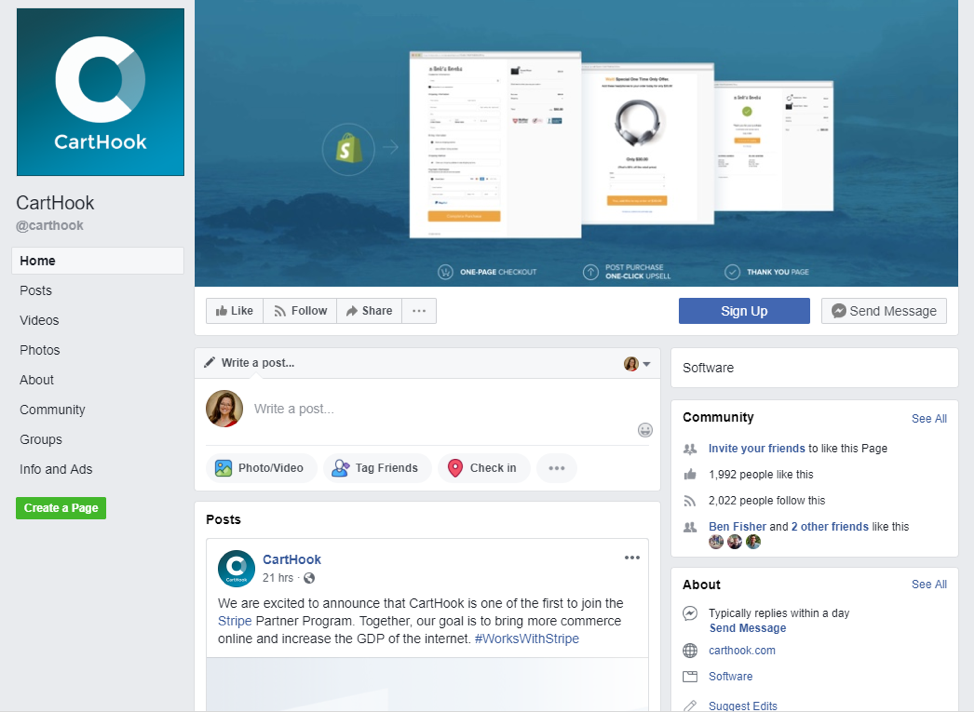Share the CartHook page
Screen dimensions: 974x712
369,311
